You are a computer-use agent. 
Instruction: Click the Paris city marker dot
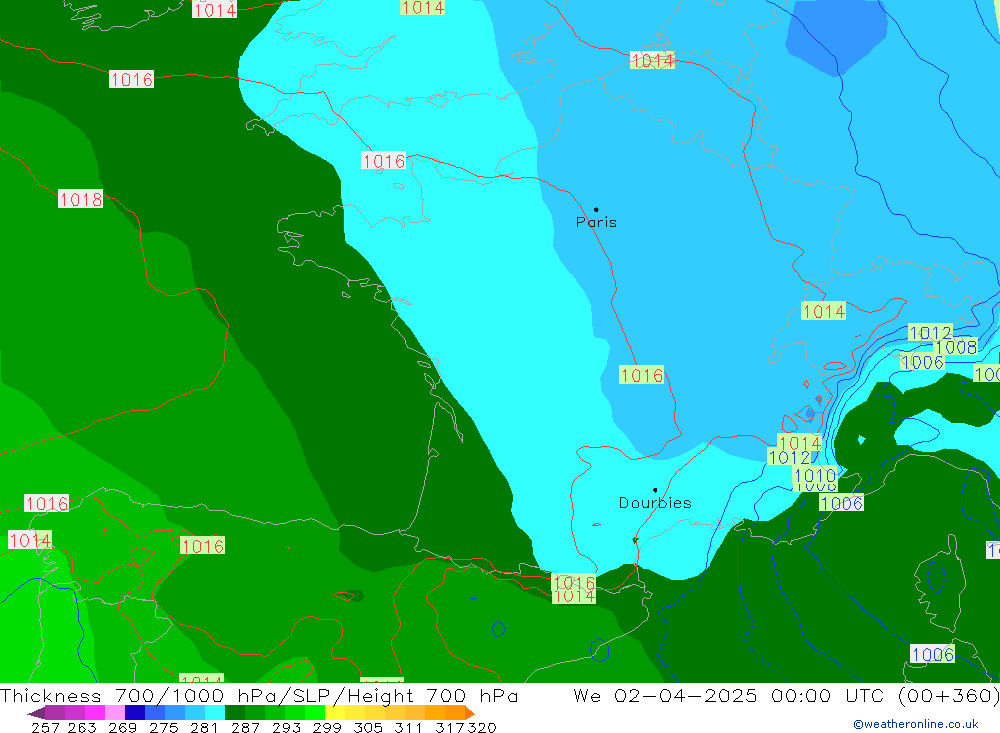(x=596, y=209)
